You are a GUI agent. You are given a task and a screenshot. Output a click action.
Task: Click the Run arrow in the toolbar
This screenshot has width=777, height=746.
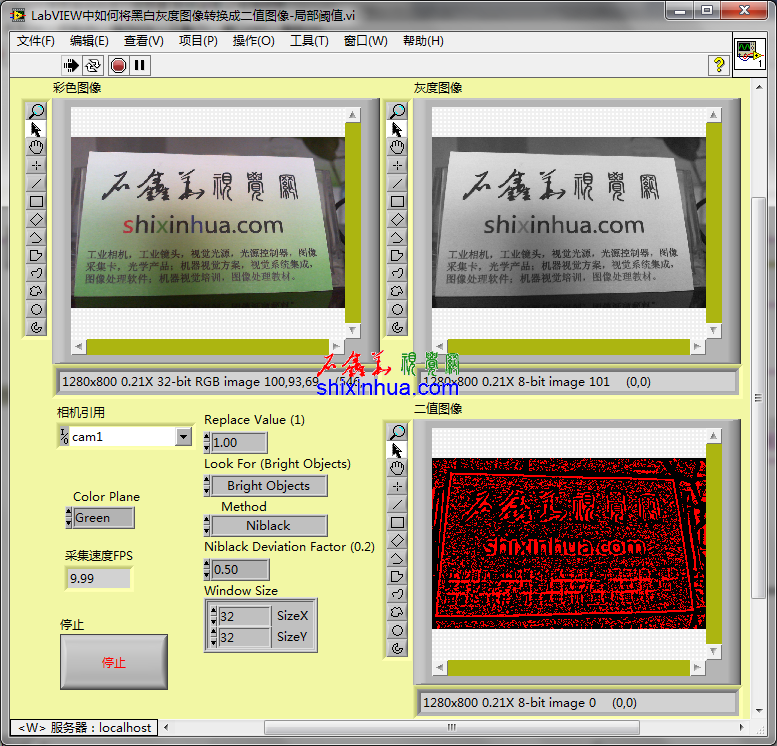[x=71, y=65]
